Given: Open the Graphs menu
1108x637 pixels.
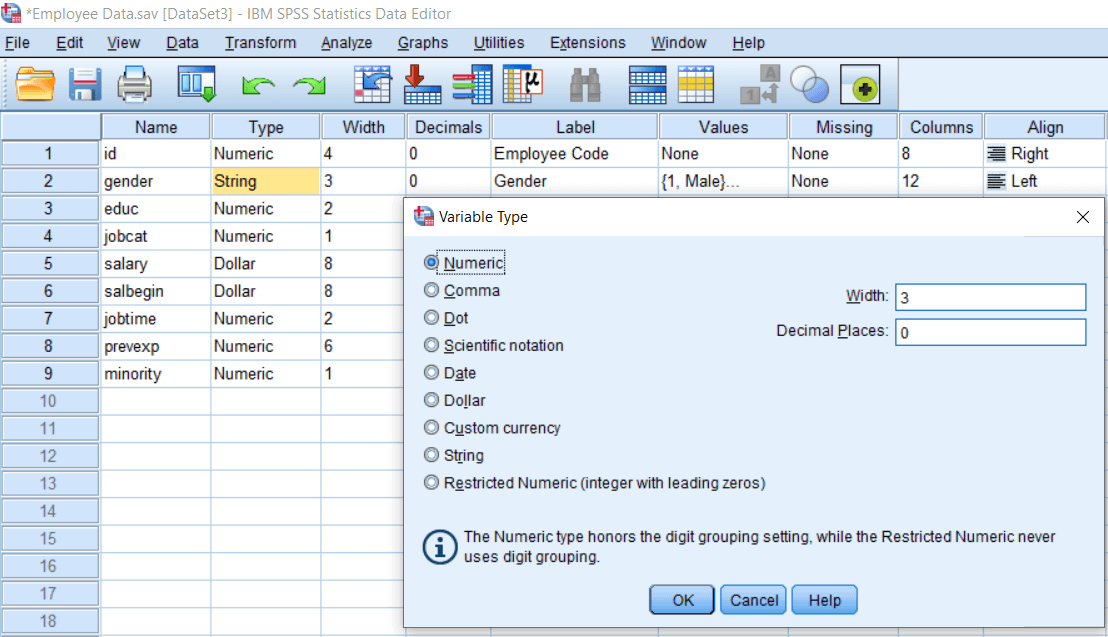Looking at the screenshot, I should click(423, 43).
